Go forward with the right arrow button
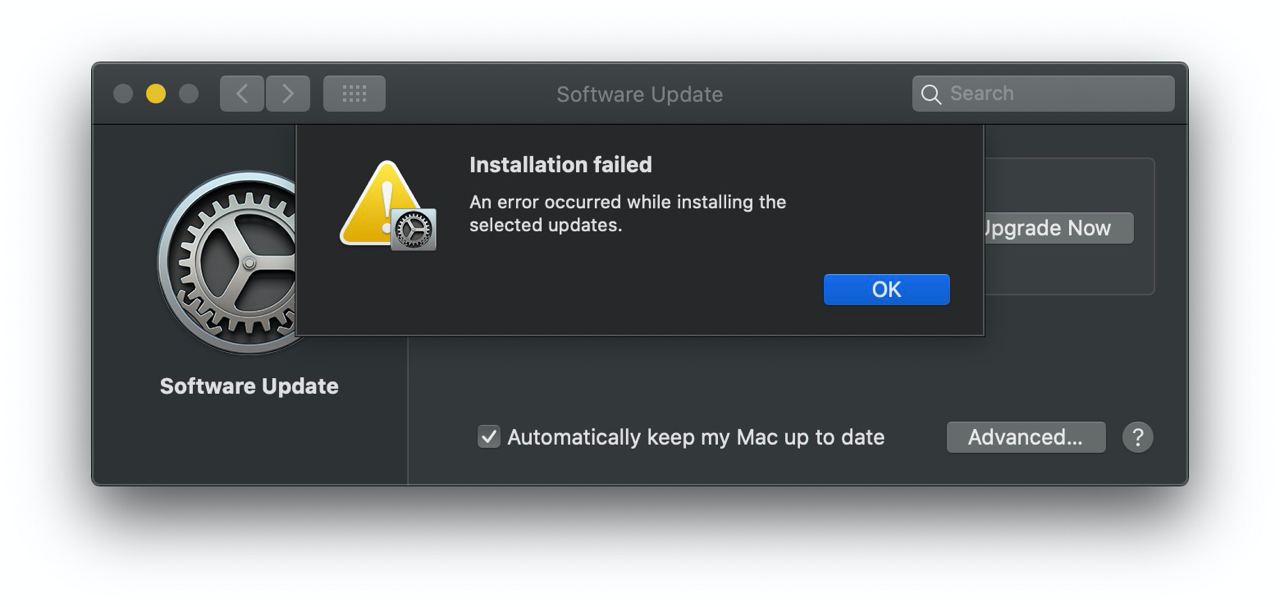Image resolution: width=1280 pixels, height=607 pixels. [x=288, y=94]
